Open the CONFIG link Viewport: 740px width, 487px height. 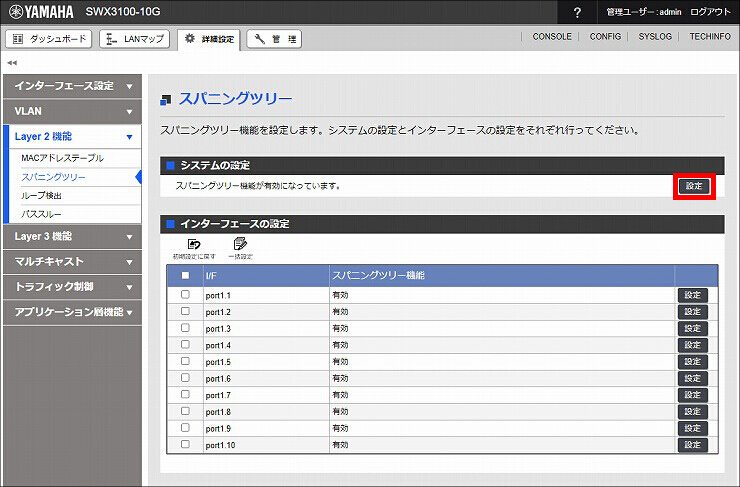605,36
